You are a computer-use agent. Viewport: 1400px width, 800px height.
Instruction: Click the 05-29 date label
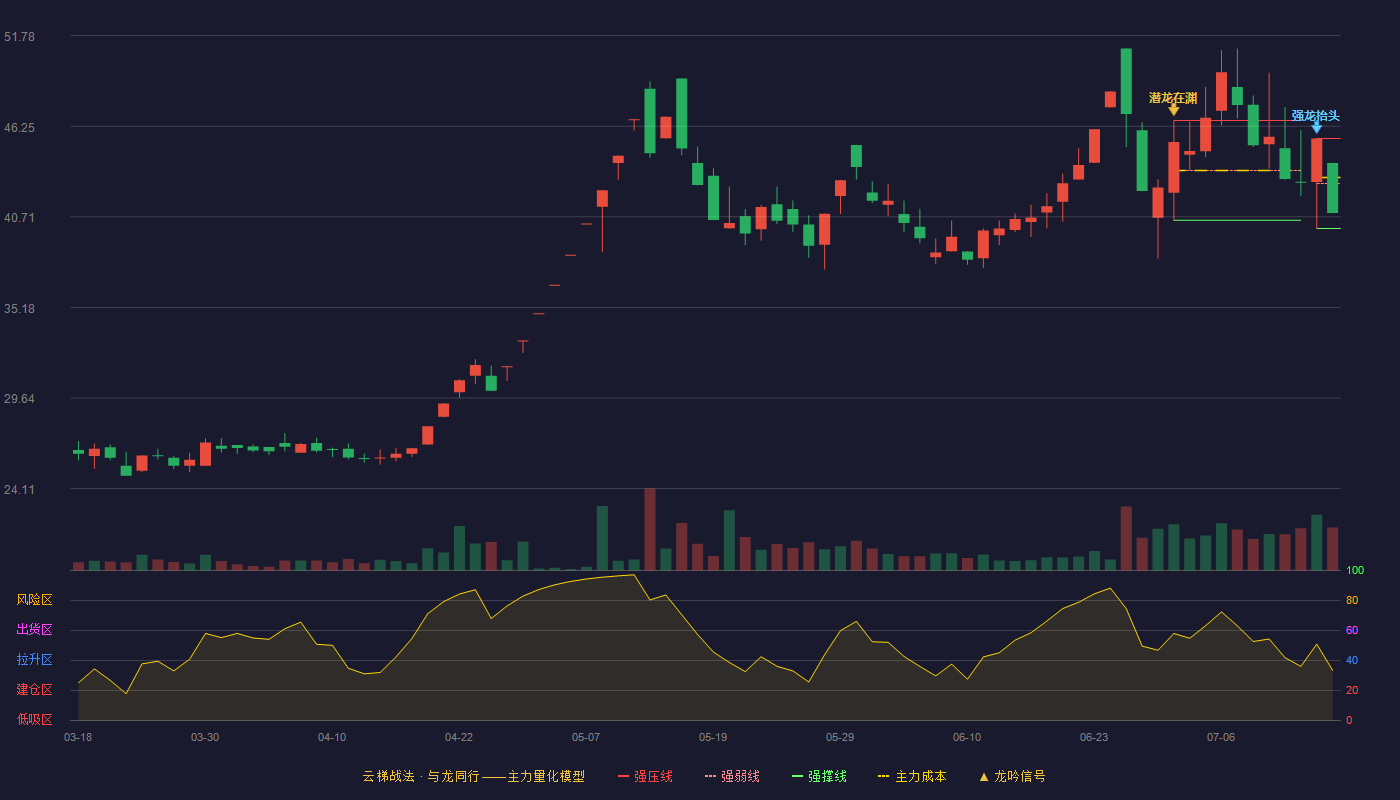pyautogui.click(x=840, y=737)
